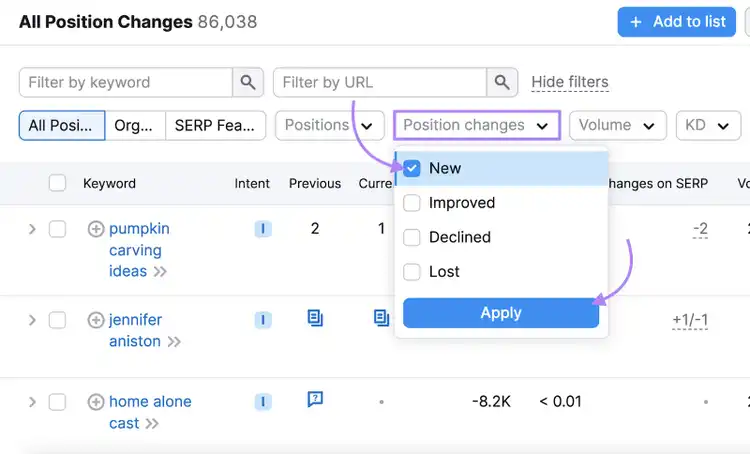The height and width of the screenshot is (454, 750).
Task: Click the keyword filter search icon
Action: click(x=248, y=82)
